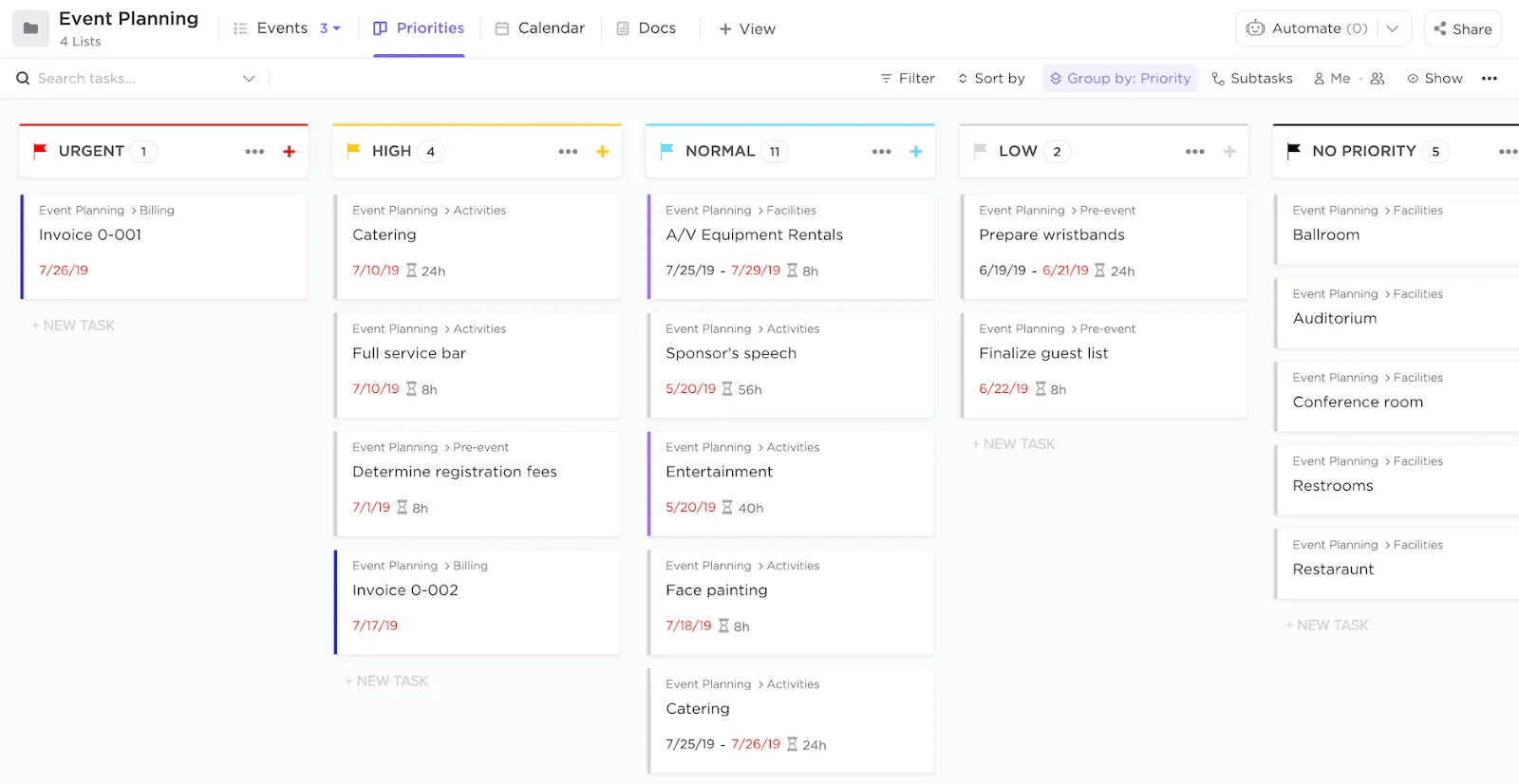Image resolution: width=1519 pixels, height=784 pixels.
Task: Open the Group by: Priority selector
Action: 1120,79
